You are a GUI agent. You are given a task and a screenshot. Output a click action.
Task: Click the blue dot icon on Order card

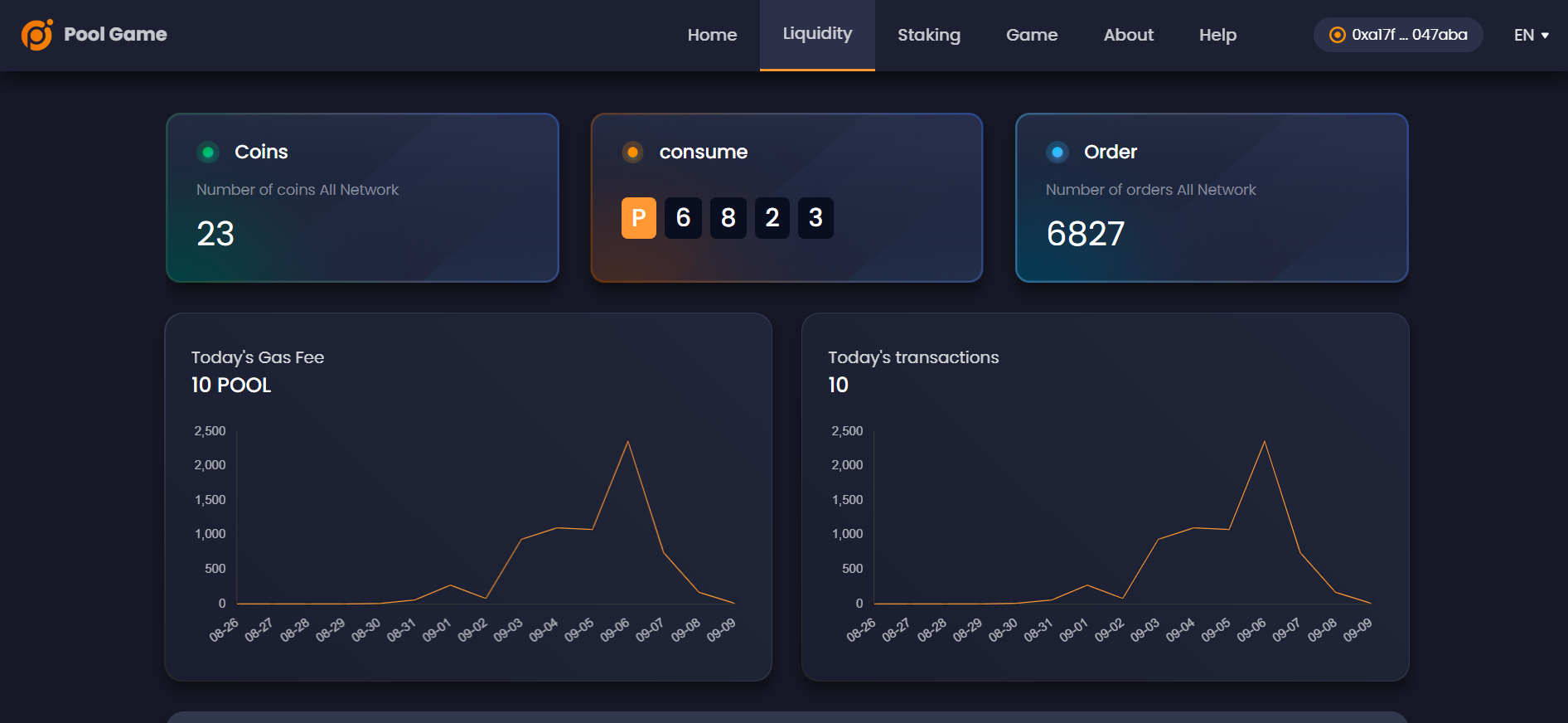(1057, 152)
